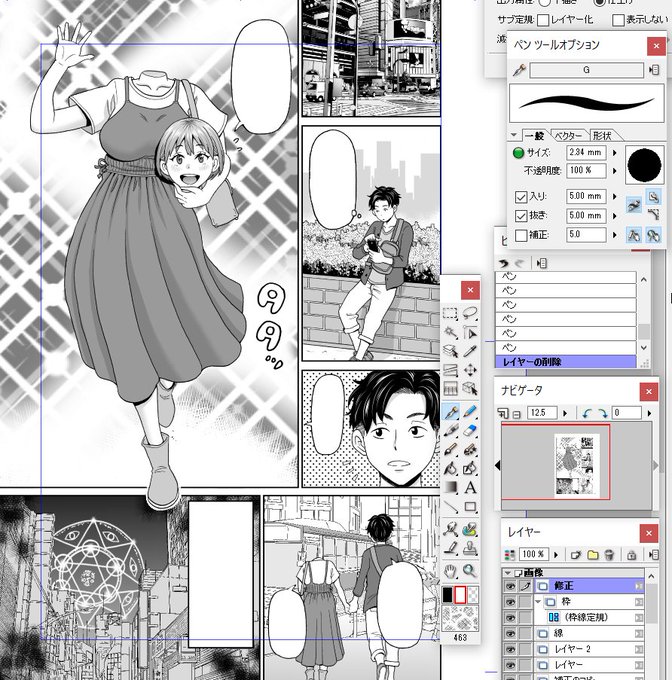The height and width of the screenshot is (680, 672).
Task: Open the 抜き value slider arrow
Action: 614,216
